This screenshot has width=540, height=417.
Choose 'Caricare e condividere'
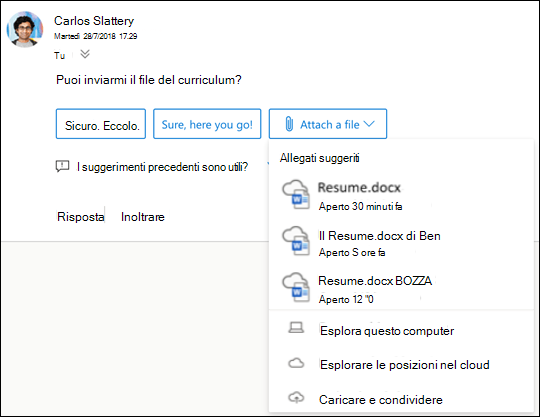[401, 399]
